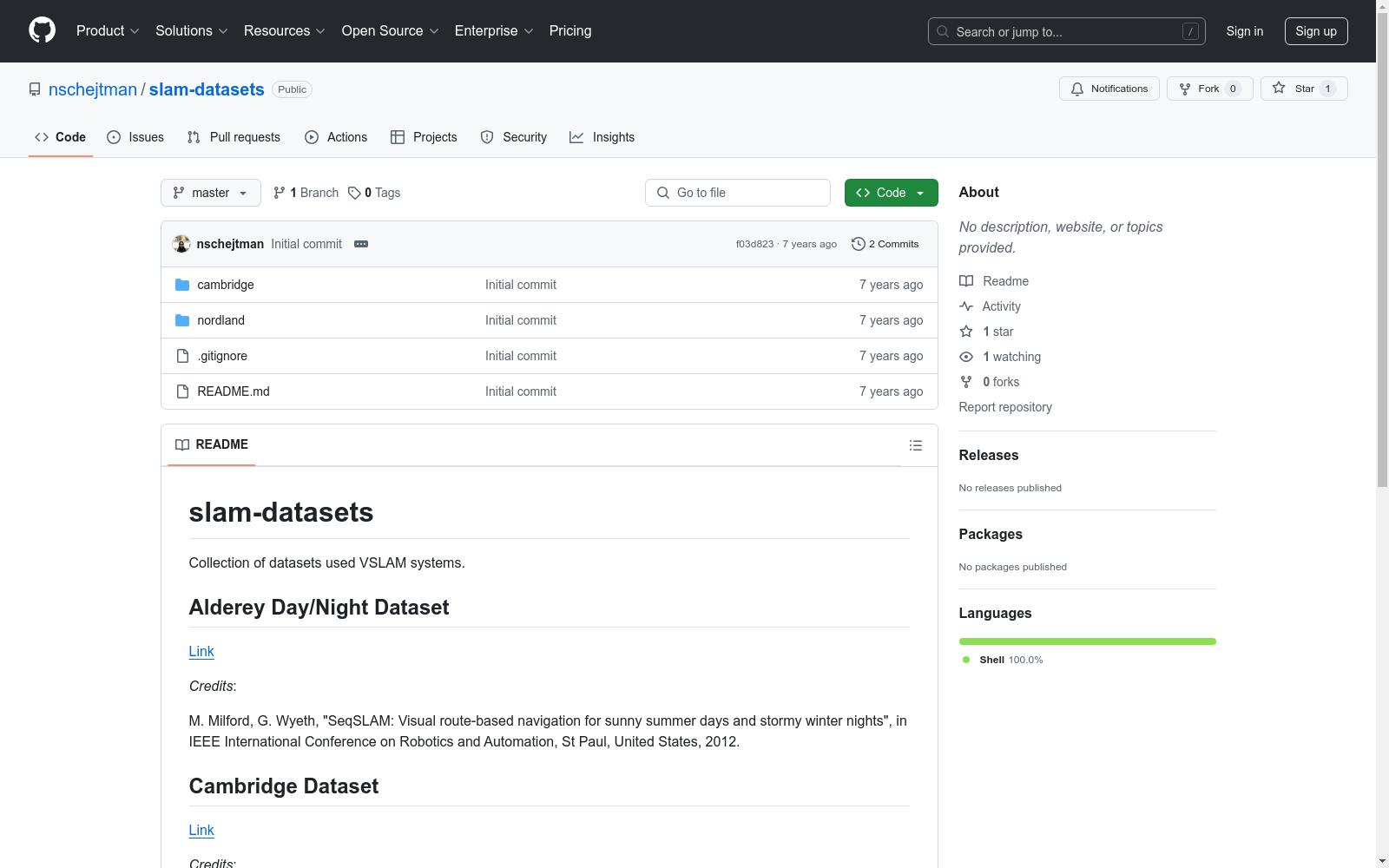The height and width of the screenshot is (868, 1389).
Task: Click the cambridge folder icon
Action: 182,285
